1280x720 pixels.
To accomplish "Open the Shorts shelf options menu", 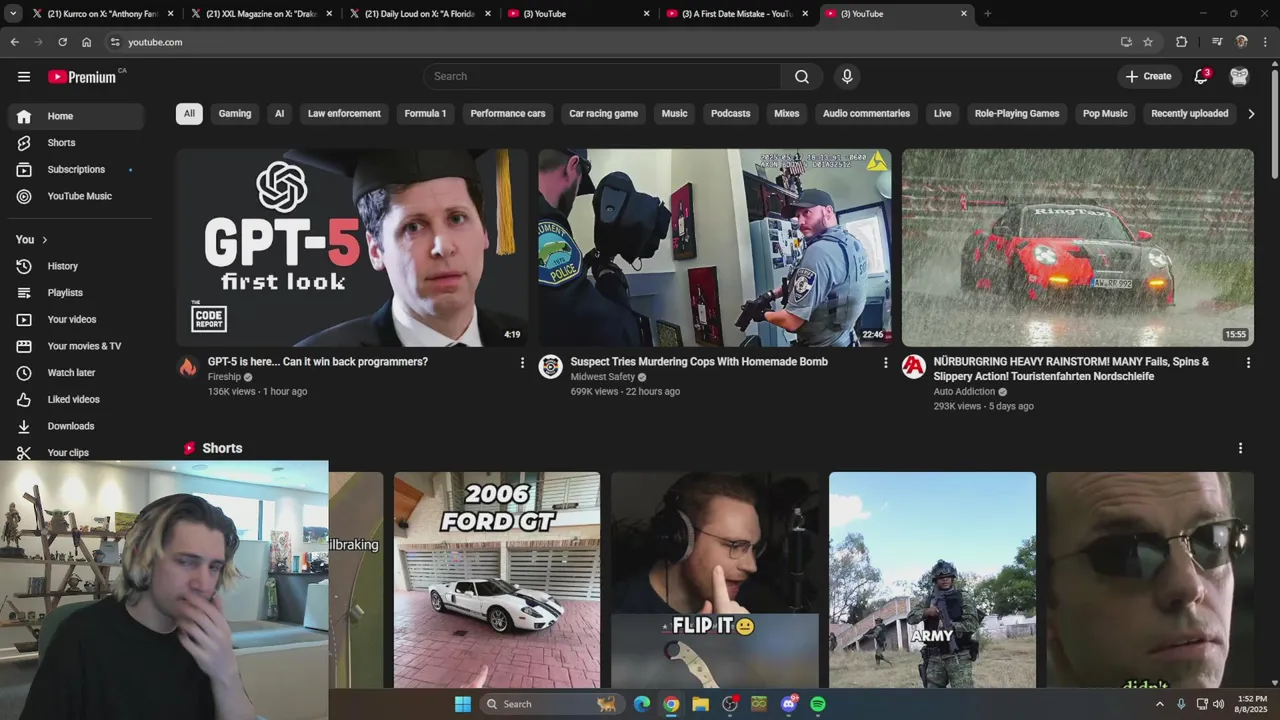I will pyautogui.click(x=1240, y=448).
